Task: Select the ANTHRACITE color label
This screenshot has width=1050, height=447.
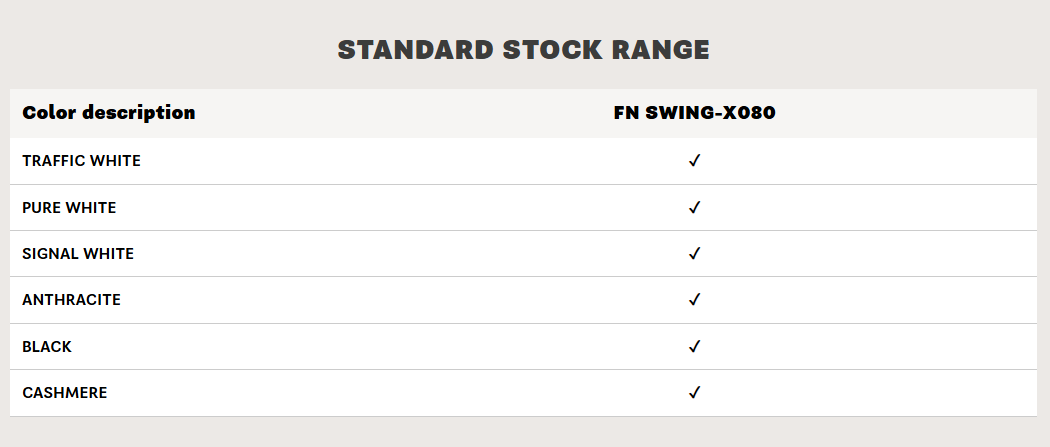Action: click(72, 300)
